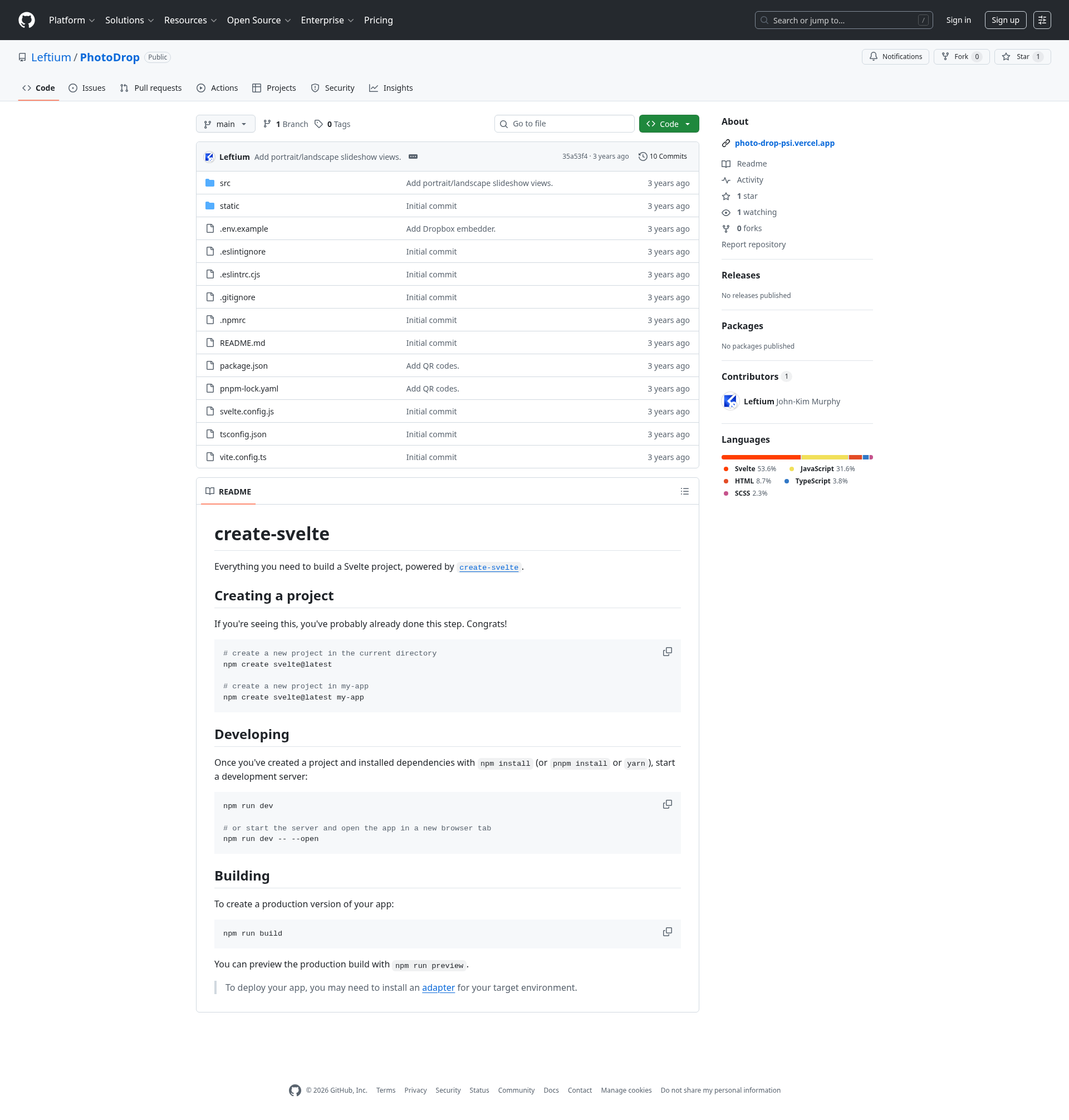Image resolution: width=1069 pixels, height=1120 pixels.
Task: Fork the PhotoDrop repository
Action: (962, 56)
